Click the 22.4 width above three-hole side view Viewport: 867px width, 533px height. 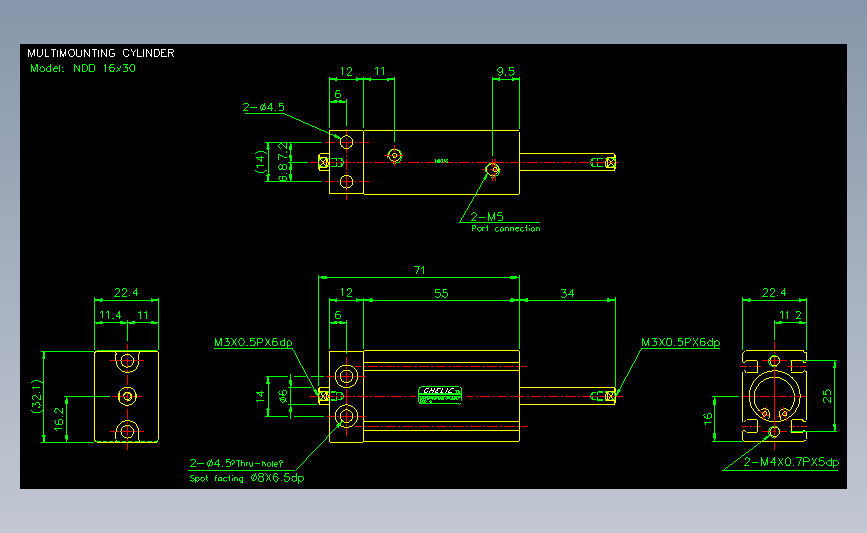(x=126, y=292)
